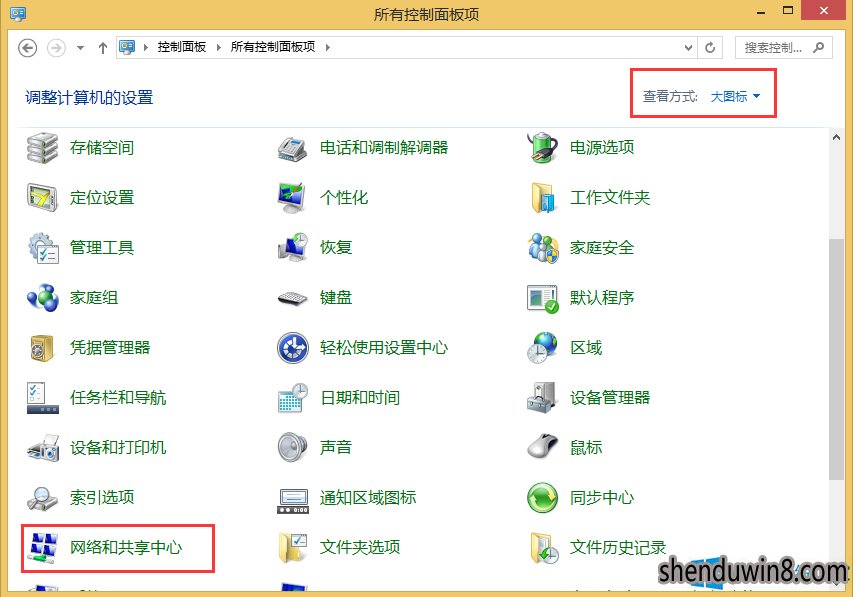Screen dimensions: 853x597
Task: Open the 默认程序 default programs icon
Action: point(542,299)
